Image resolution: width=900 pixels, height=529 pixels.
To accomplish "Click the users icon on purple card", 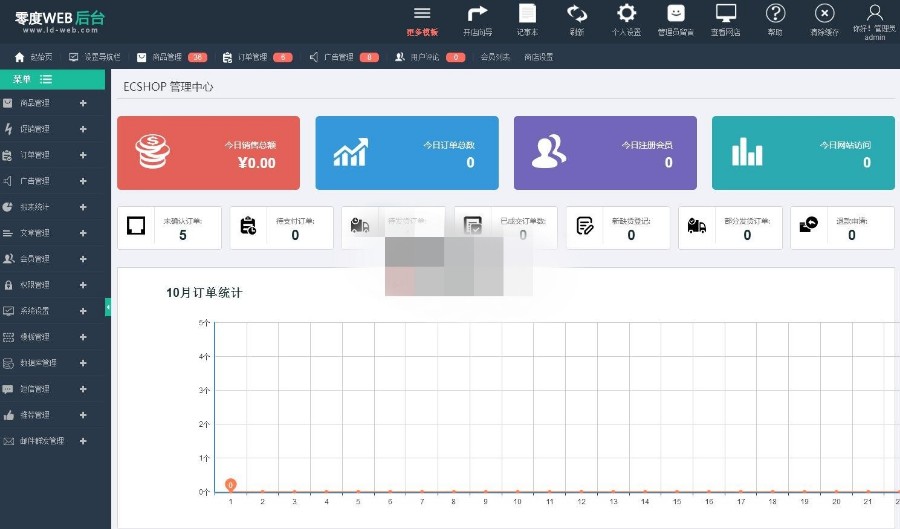I will point(549,151).
